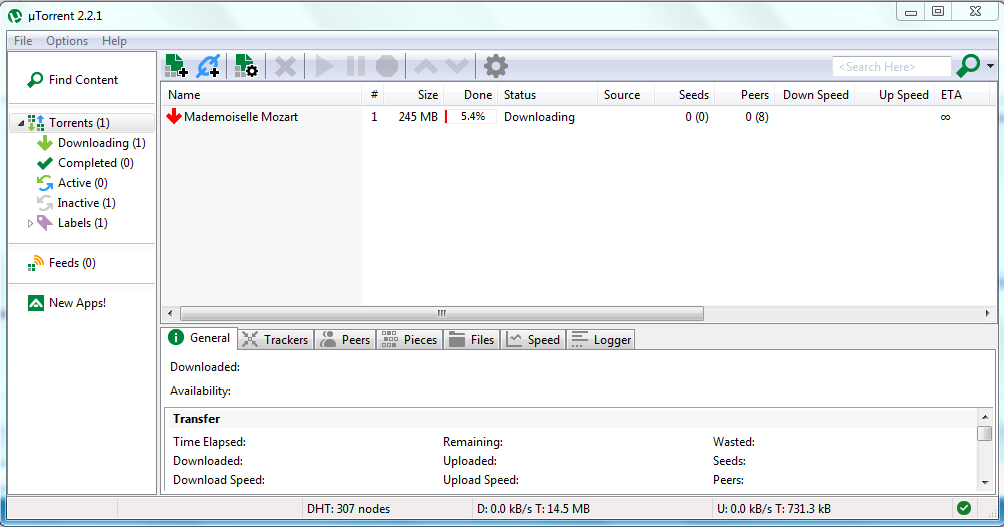The height and width of the screenshot is (527, 1004).
Task: Click upload rate status bar entry
Action: click(773, 508)
